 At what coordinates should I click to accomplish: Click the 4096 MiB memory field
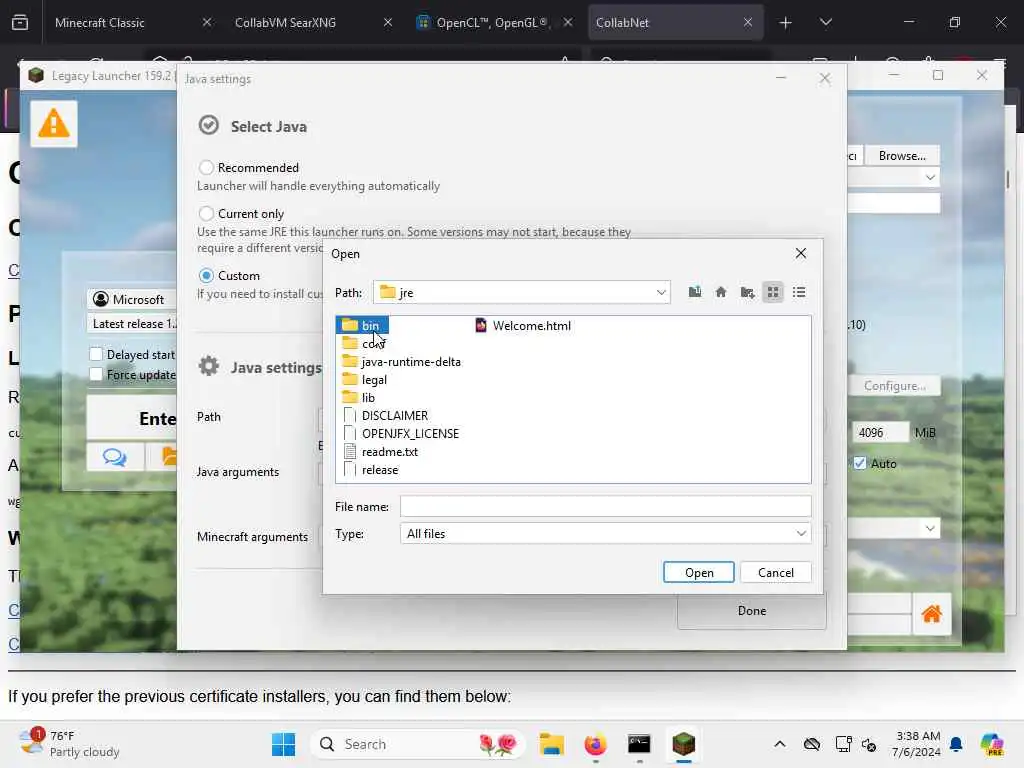(x=880, y=432)
